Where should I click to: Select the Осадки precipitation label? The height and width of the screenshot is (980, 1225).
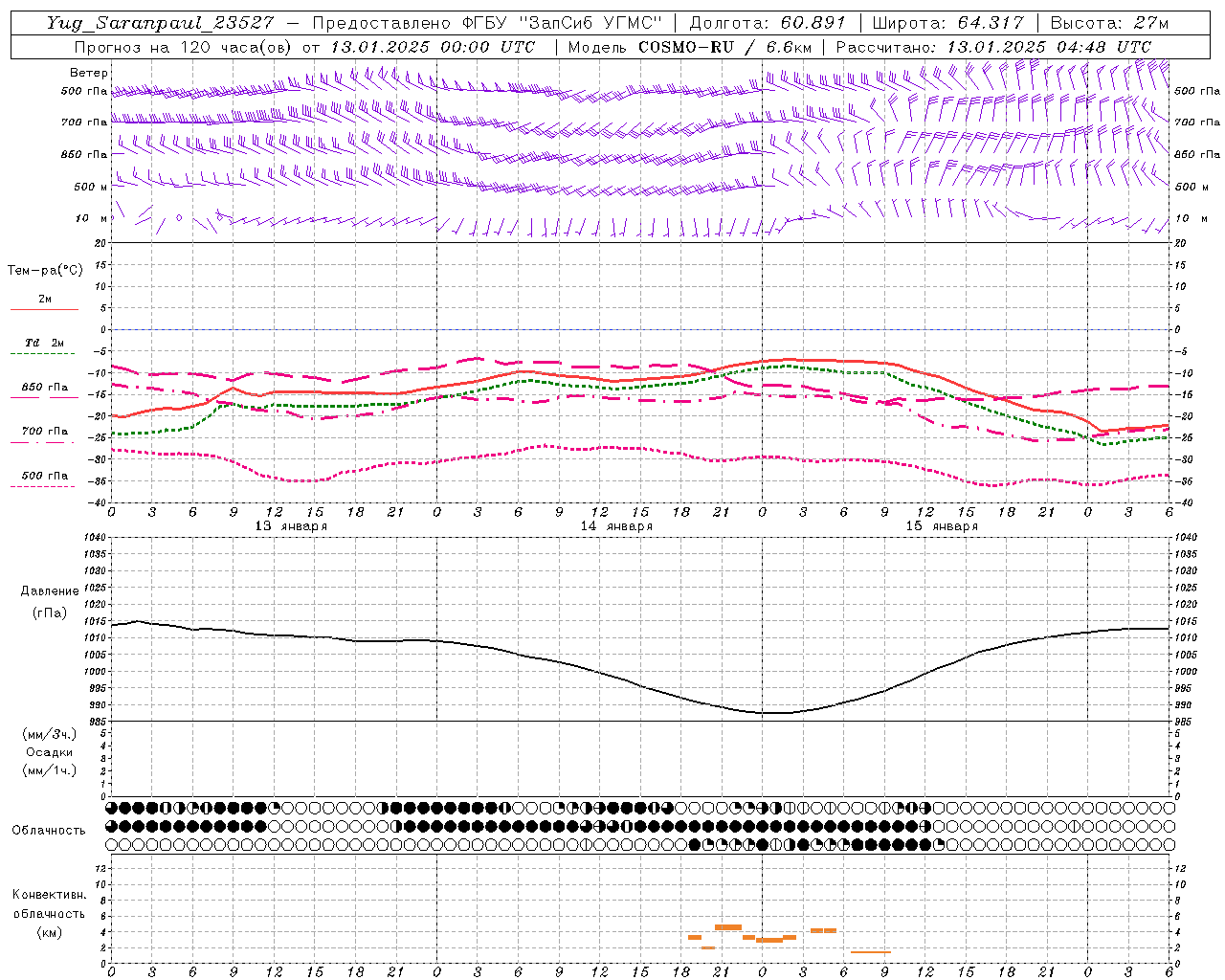tap(50, 752)
